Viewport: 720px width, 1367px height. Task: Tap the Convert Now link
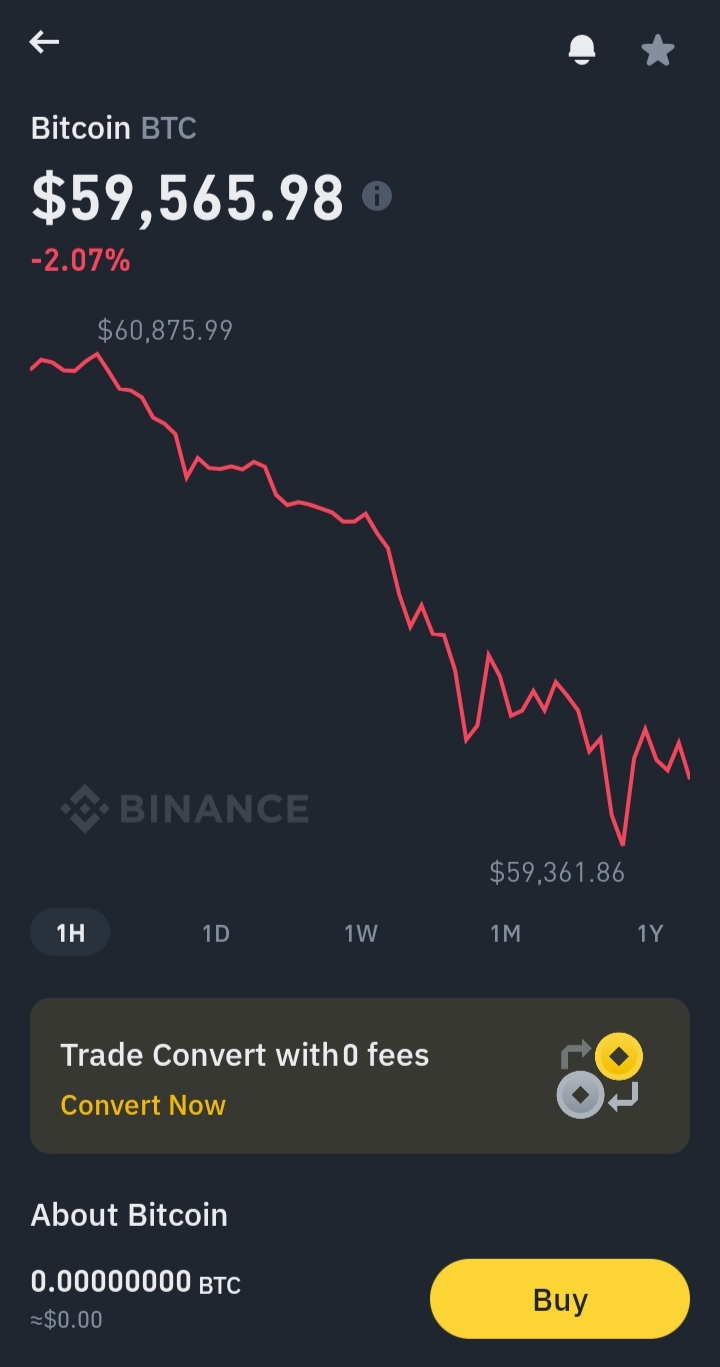pos(143,1105)
